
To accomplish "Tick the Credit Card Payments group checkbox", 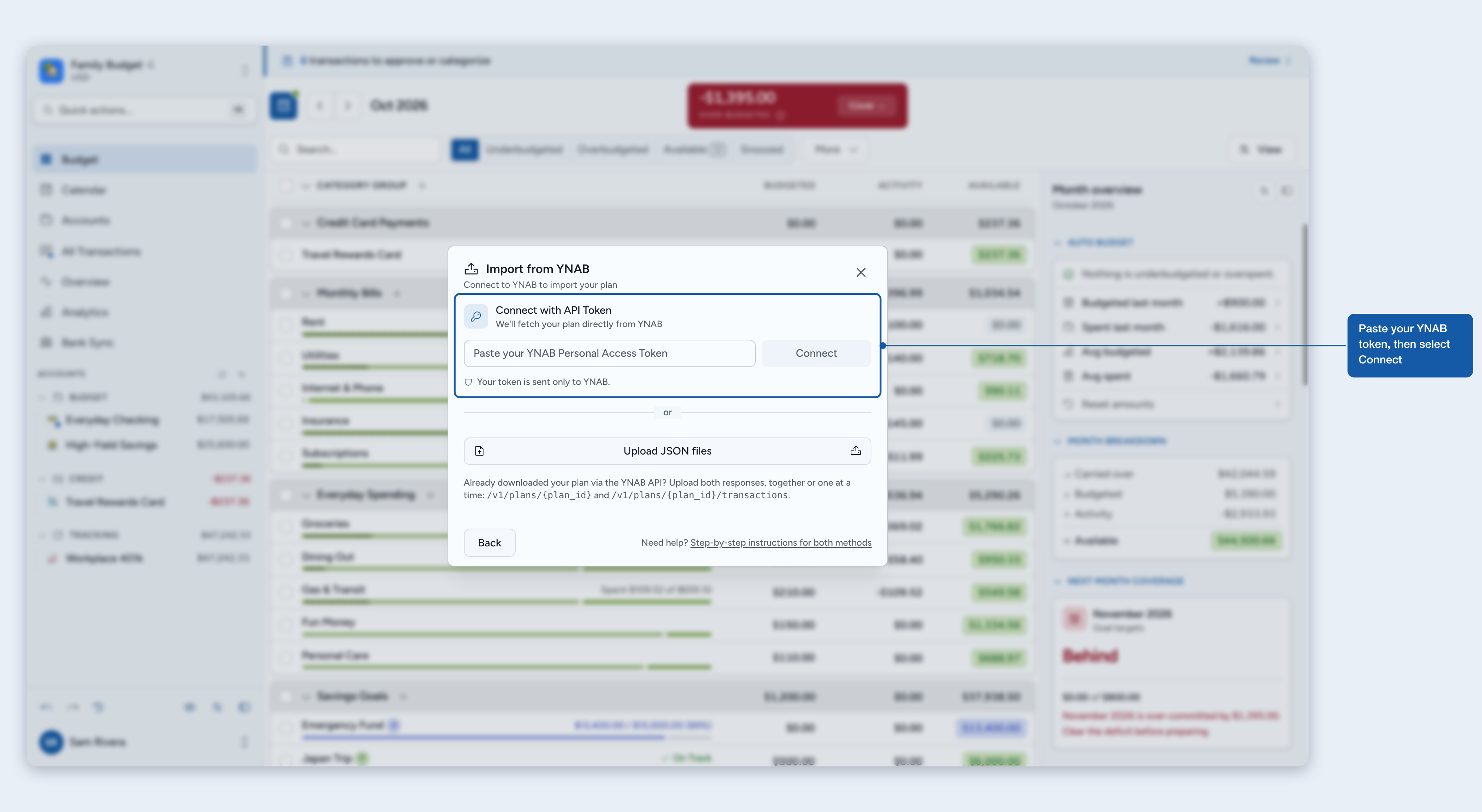I will (285, 223).
